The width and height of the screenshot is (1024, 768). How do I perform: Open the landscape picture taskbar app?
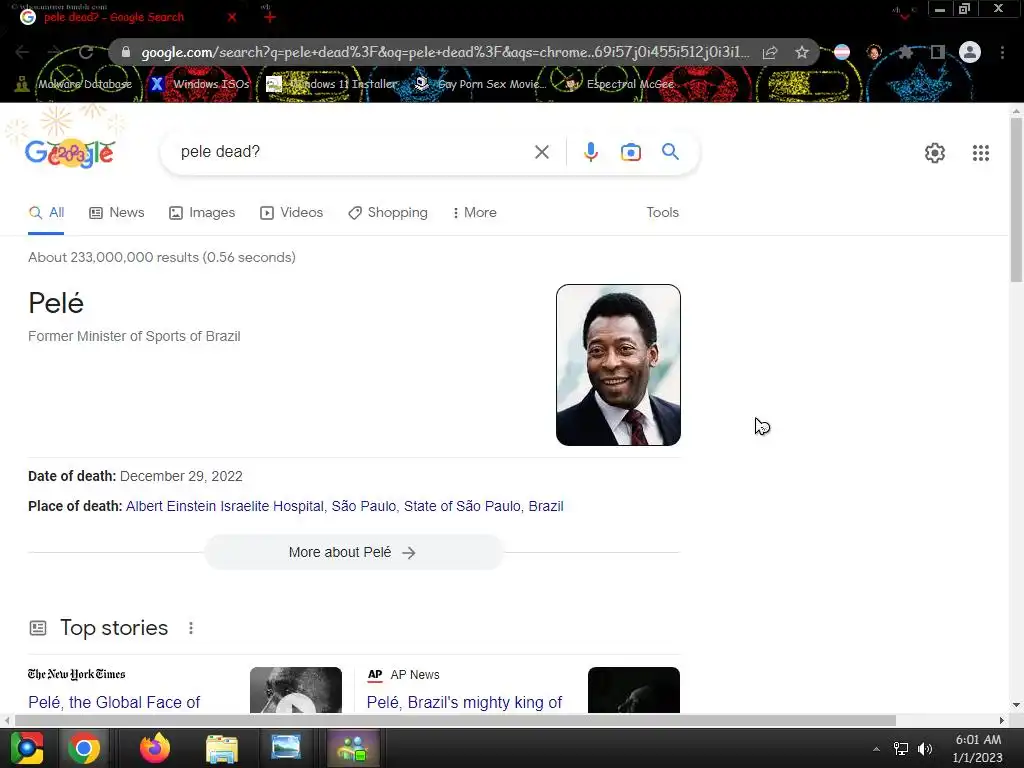pyautogui.click(x=286, y=747)
